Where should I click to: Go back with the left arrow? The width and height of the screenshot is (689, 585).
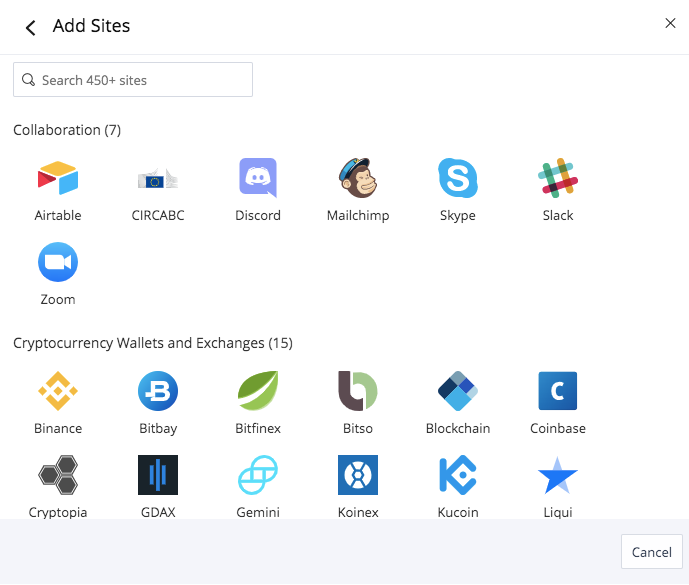pos(30,28)
